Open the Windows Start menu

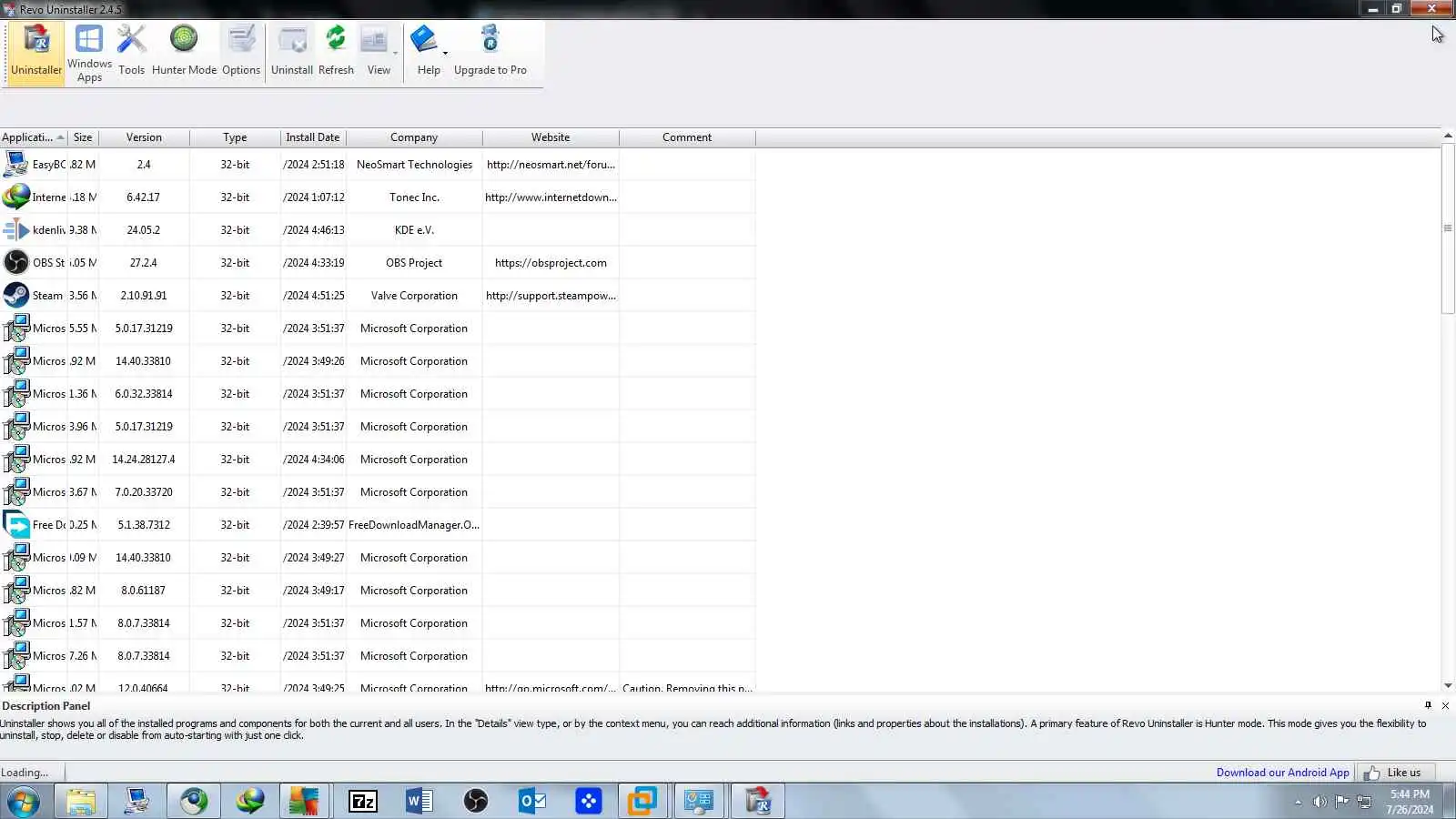click(x=24, y=802)
